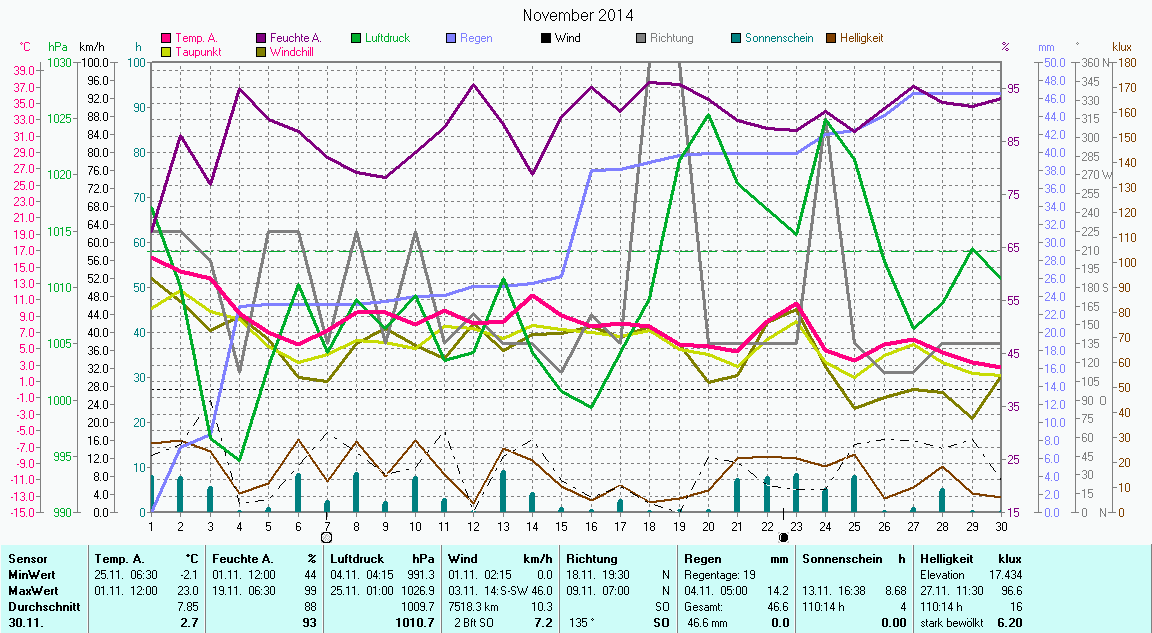Click the full moon symbol below day 7
The image size is (1152, 633).
326,537
